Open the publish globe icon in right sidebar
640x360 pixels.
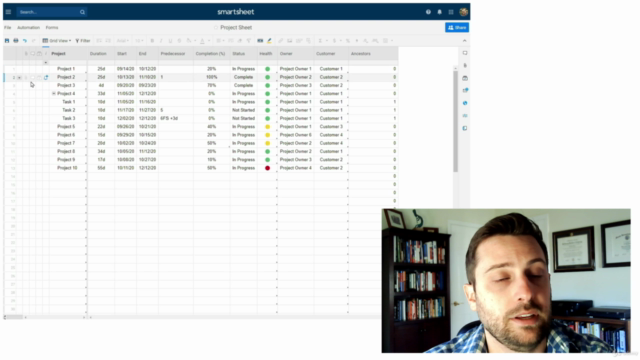click(x=465, y=103)
